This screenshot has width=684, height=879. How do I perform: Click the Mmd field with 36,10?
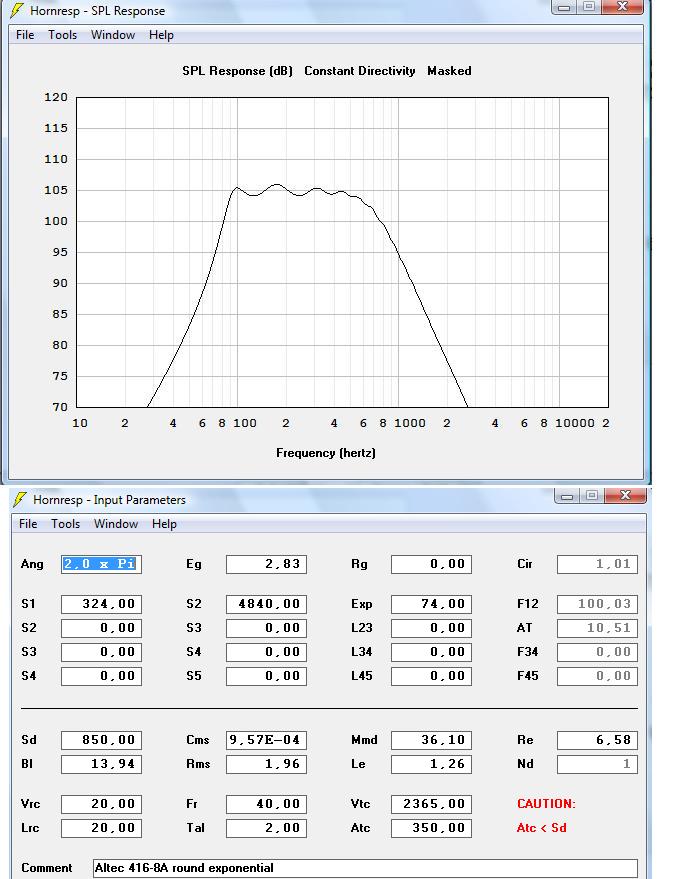(431, 740)
